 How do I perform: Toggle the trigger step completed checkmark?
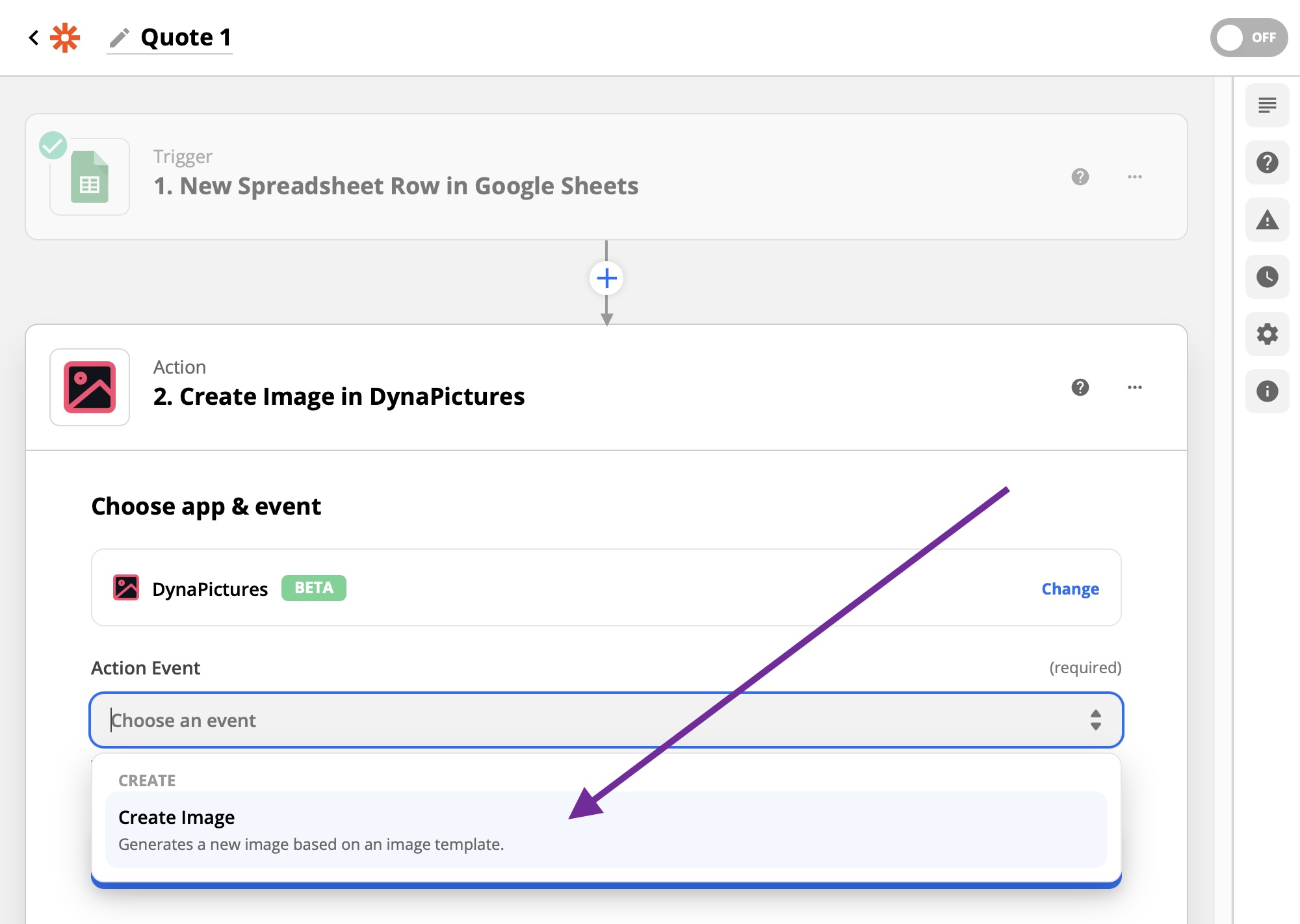[x=54, y=146]
